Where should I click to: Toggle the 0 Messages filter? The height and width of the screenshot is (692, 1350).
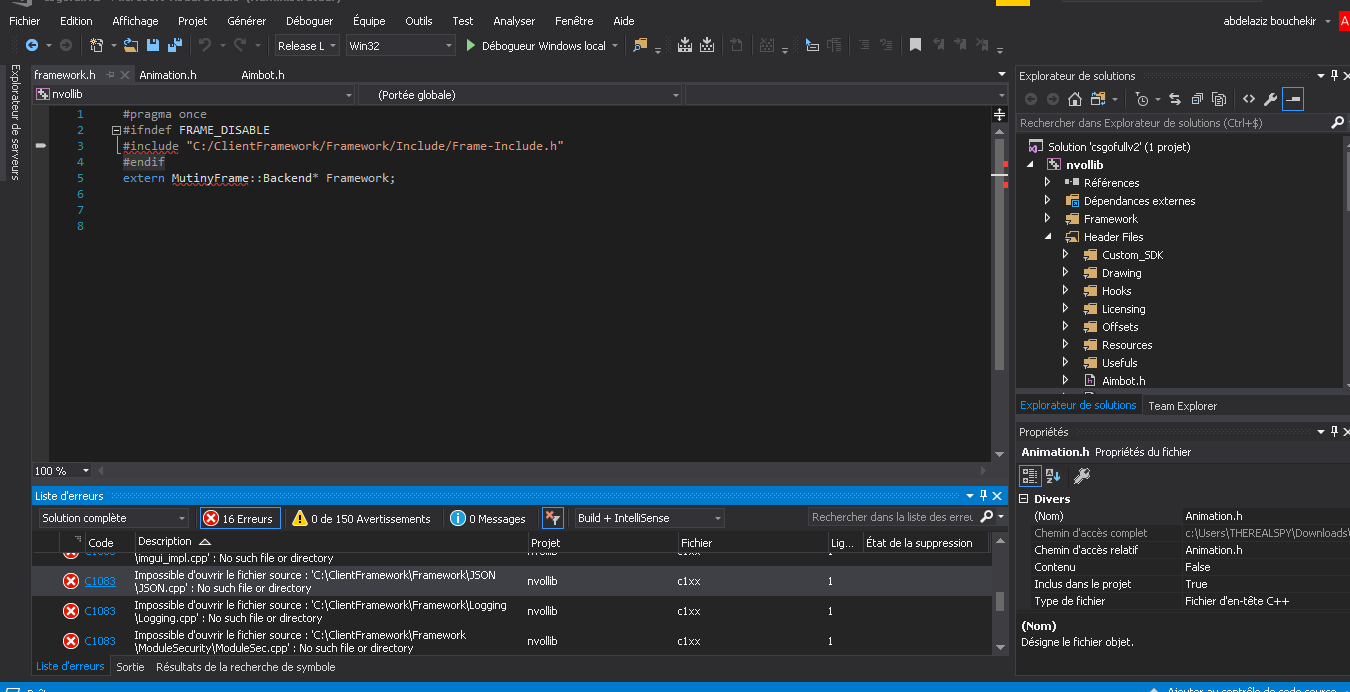(x=488, y=518)
